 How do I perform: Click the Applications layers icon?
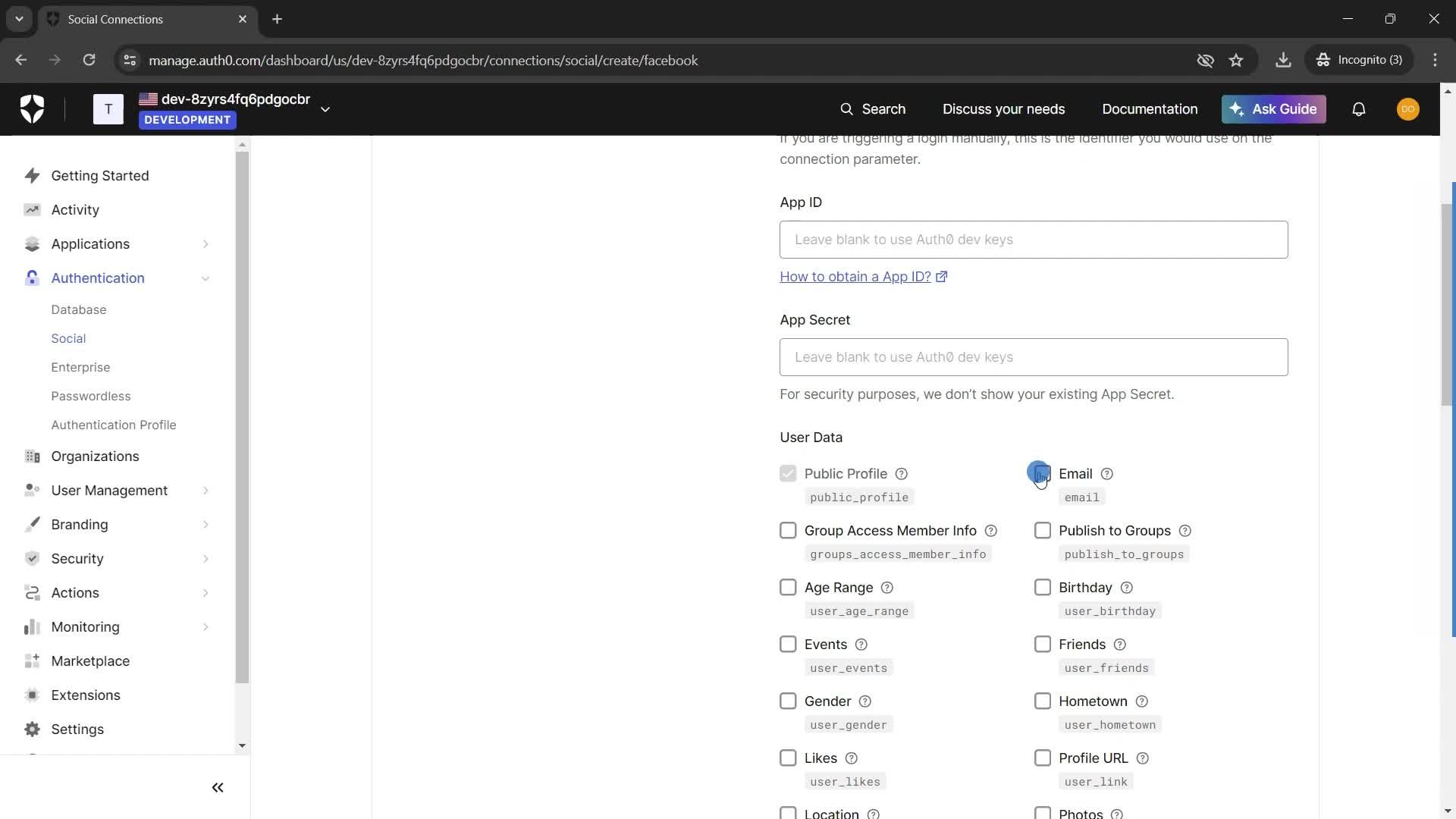pos(32,244)
